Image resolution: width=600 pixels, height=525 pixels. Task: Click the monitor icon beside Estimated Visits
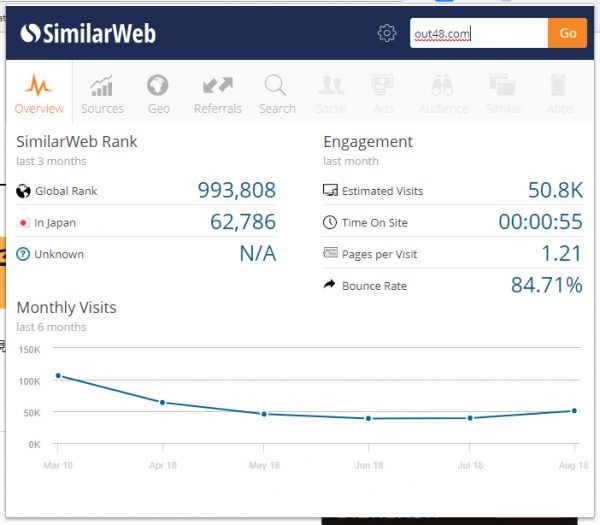pos(330,190)
